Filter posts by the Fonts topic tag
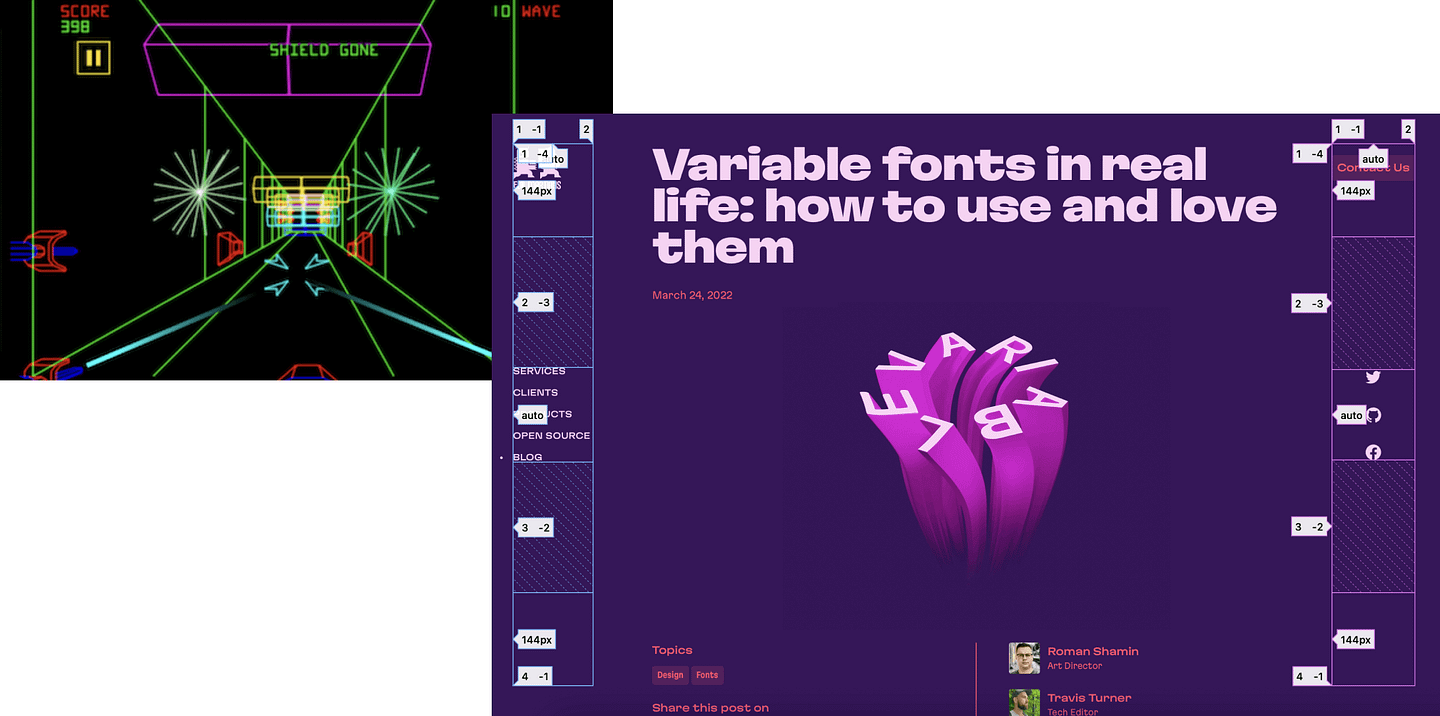Screen dimensions: 1440x716 point(707,675)
